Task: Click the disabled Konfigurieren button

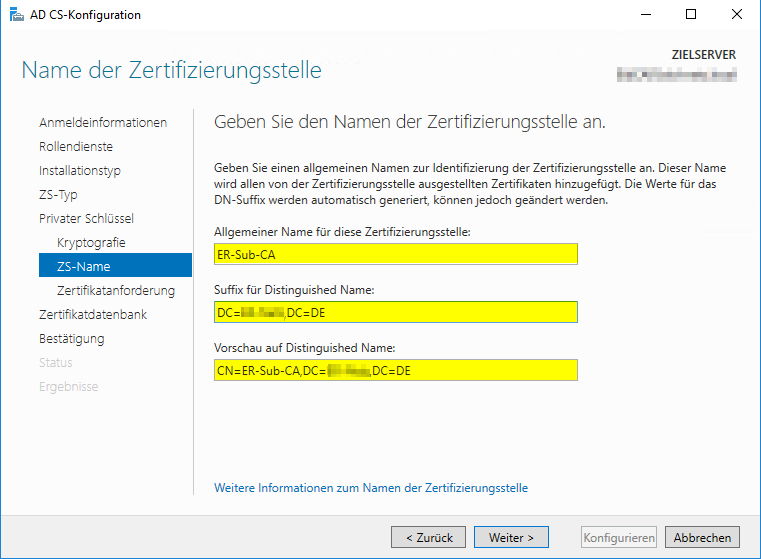Action: [619, 537]
